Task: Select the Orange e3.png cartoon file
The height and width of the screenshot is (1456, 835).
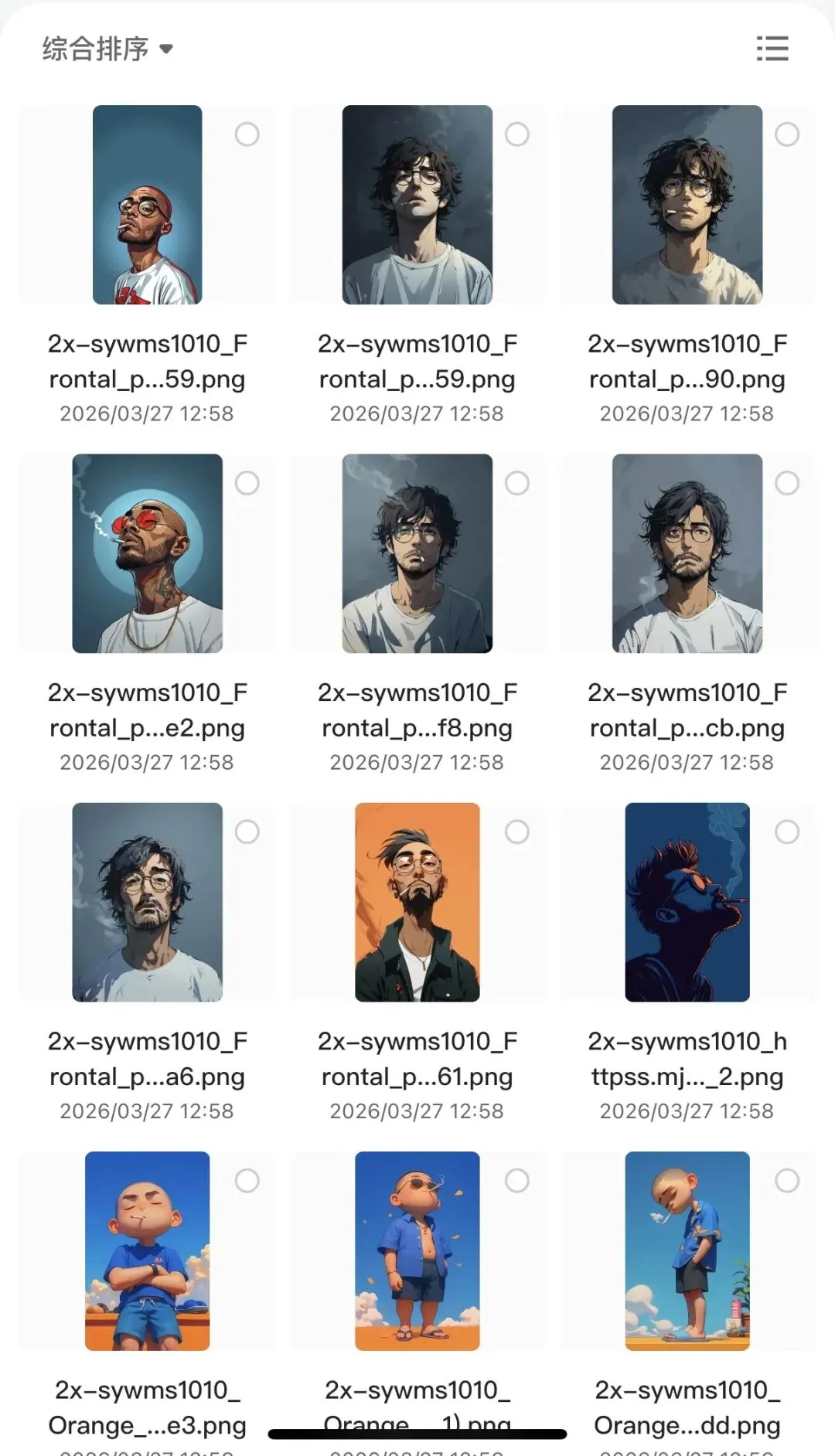Action: tap(247, 1181)
